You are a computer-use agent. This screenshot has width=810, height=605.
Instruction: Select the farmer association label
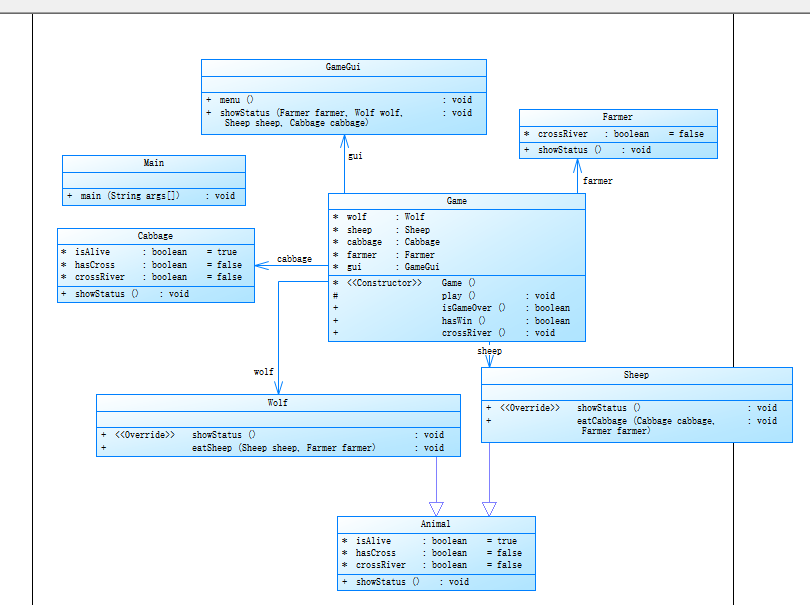tap(598, 181)
